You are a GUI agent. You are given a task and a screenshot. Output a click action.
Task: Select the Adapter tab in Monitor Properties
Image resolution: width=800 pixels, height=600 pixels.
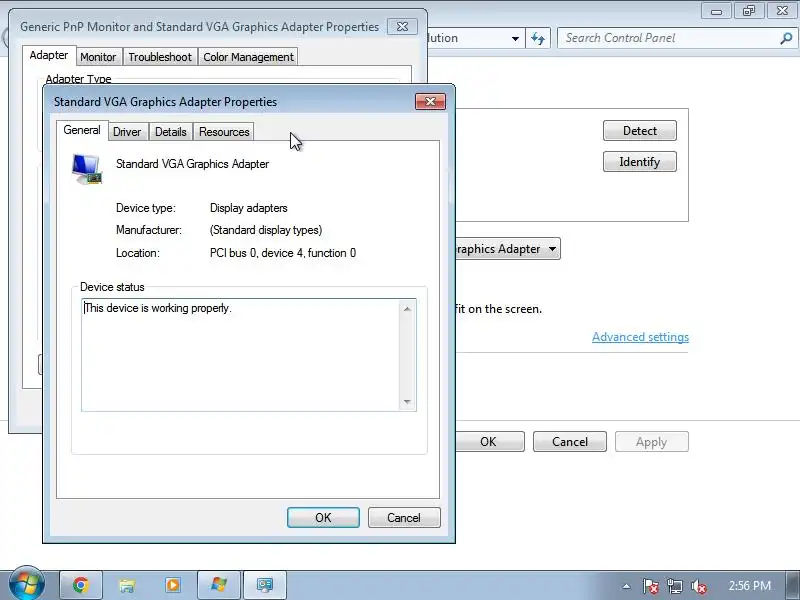[49, 55]
